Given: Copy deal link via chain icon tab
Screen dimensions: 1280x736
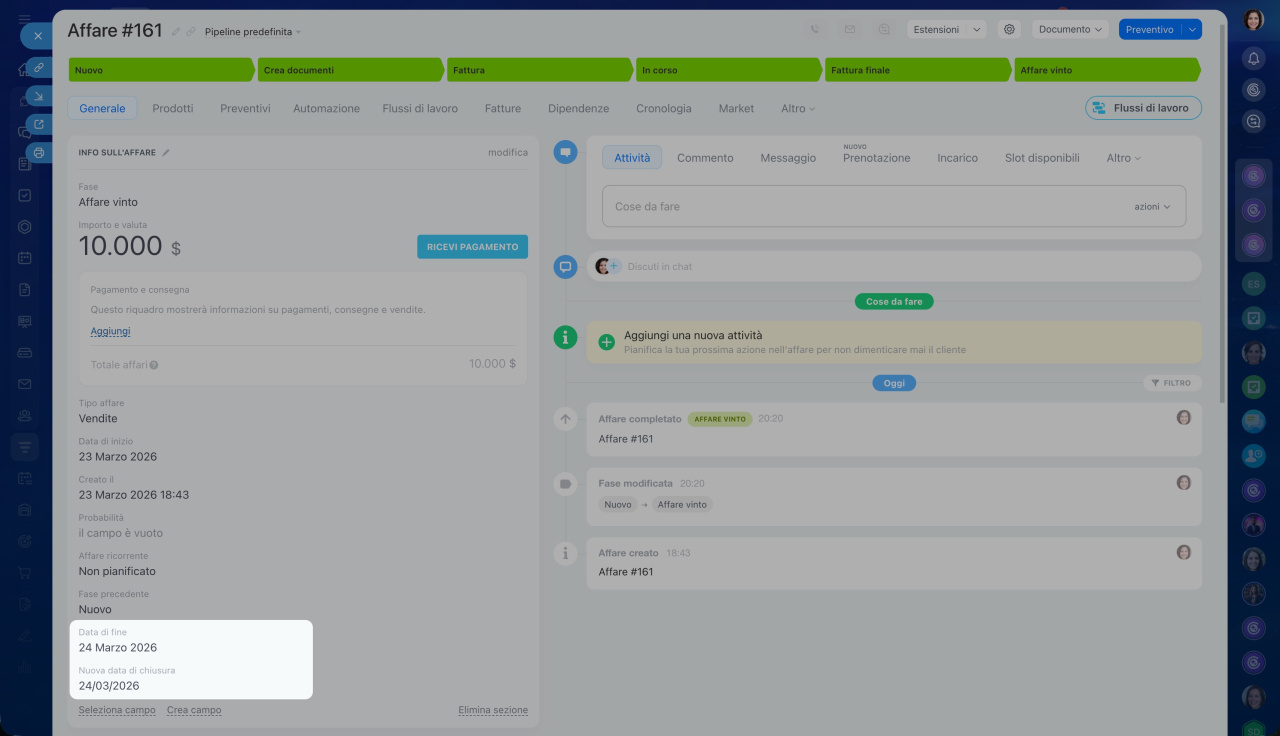Looking at the screenshot, I should [x=38, y=67].
